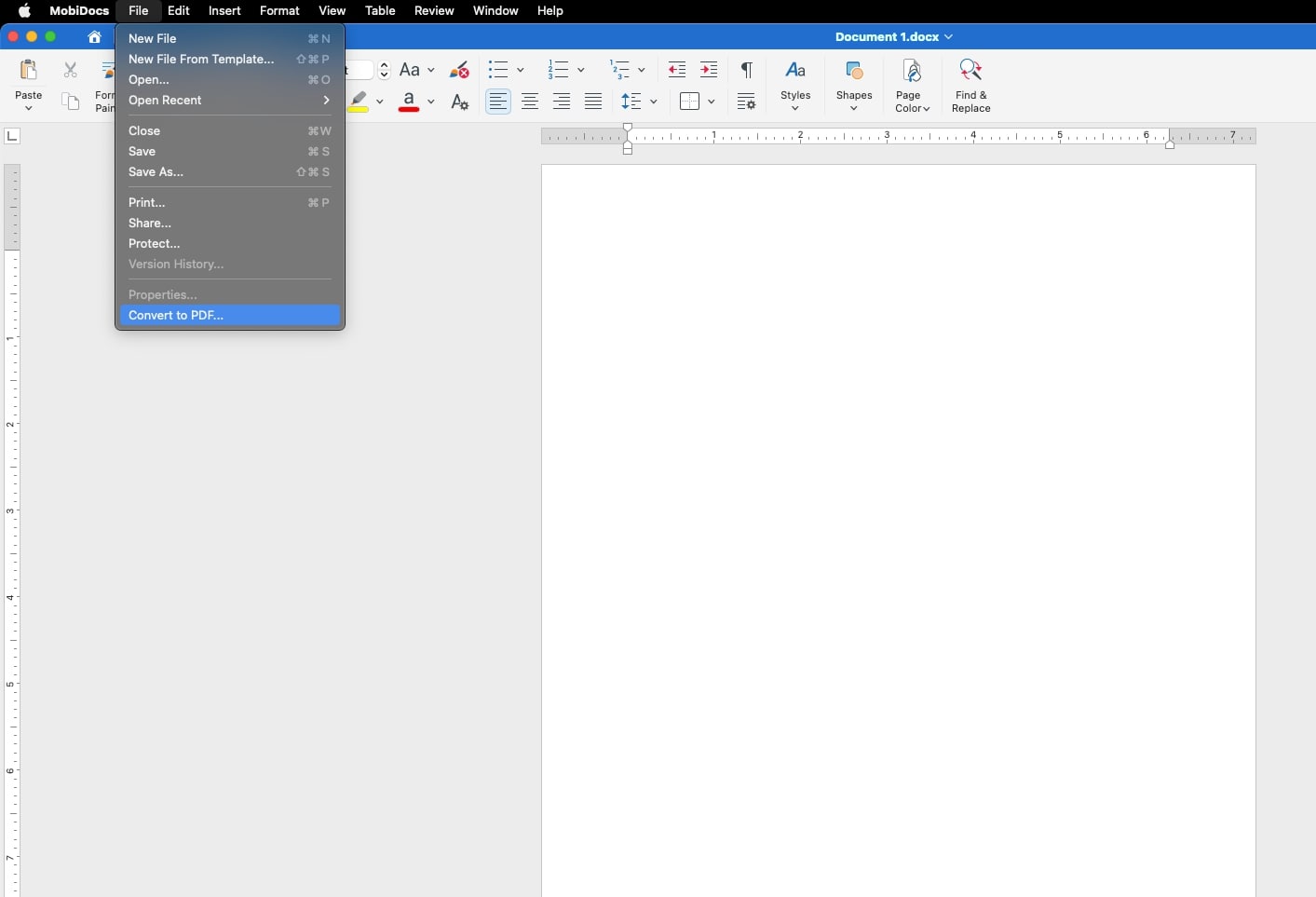Toggle paragraph formatting marks display

[x=745, y=70]
